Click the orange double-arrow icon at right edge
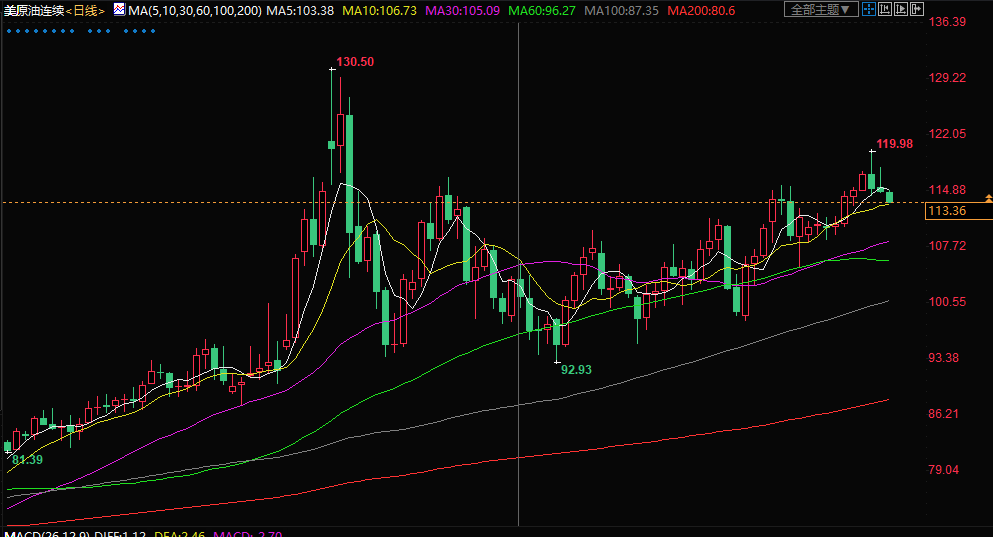The image size is (993, 537). (987, 198)
